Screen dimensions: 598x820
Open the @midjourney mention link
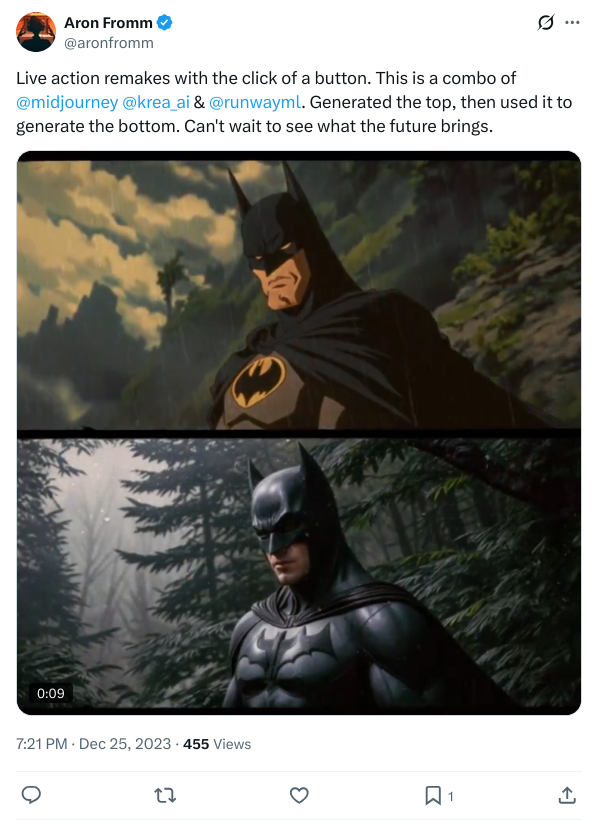(67, 102)
